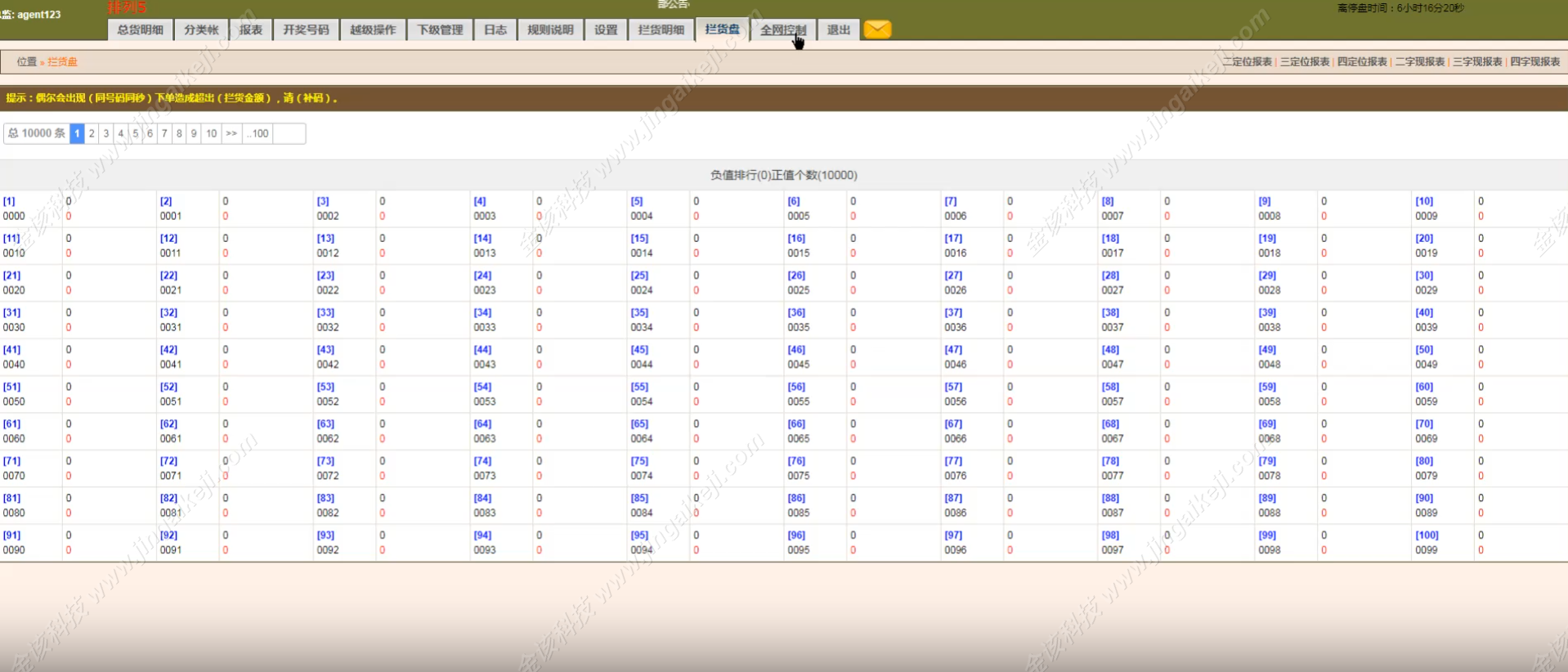Click the >> next pages button
This screenshot has width=1568, height=672.
pyautogui.click(x=231, y=133)
